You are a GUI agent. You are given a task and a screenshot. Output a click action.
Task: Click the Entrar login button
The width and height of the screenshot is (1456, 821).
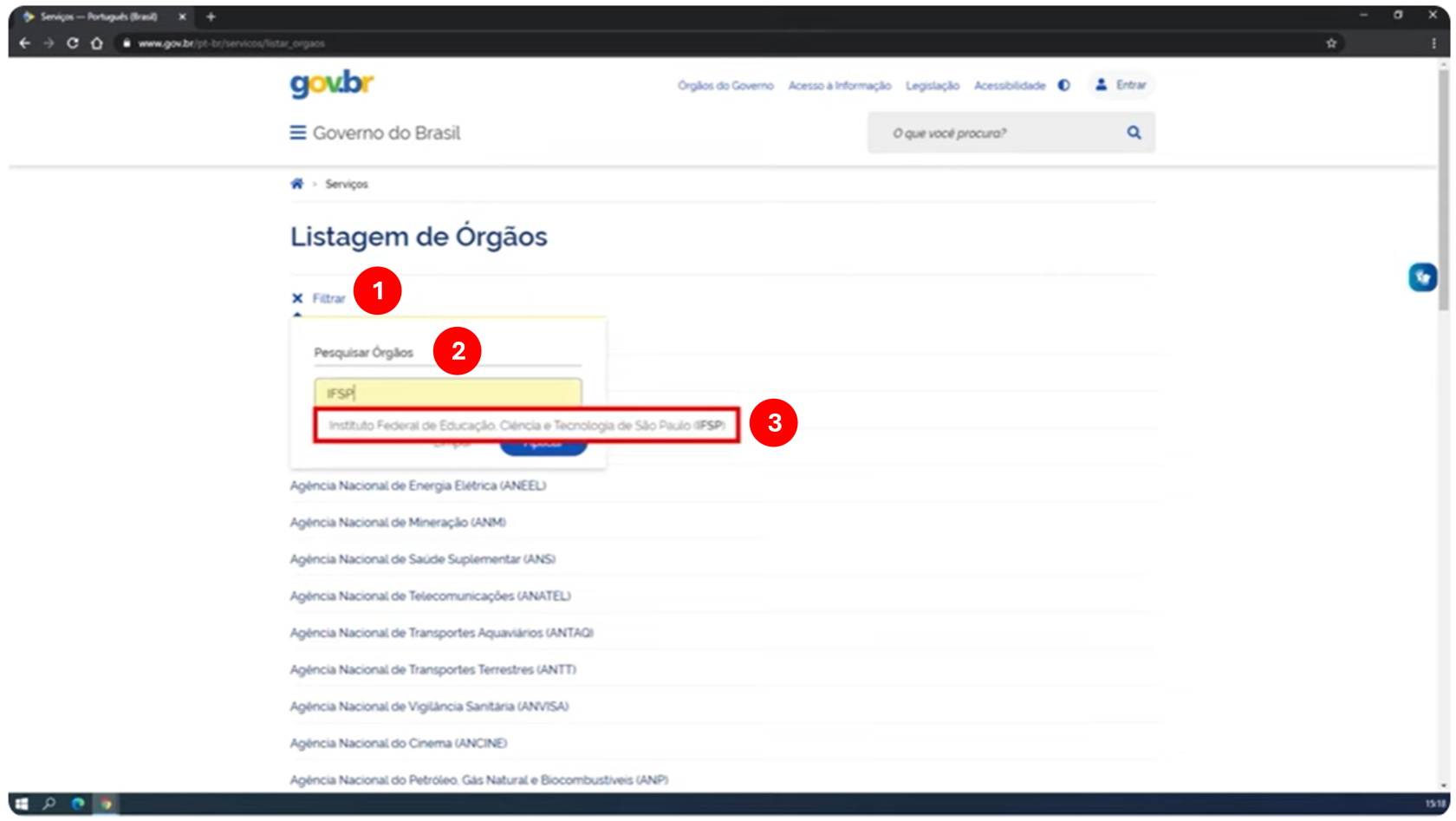click(1121, 85)
